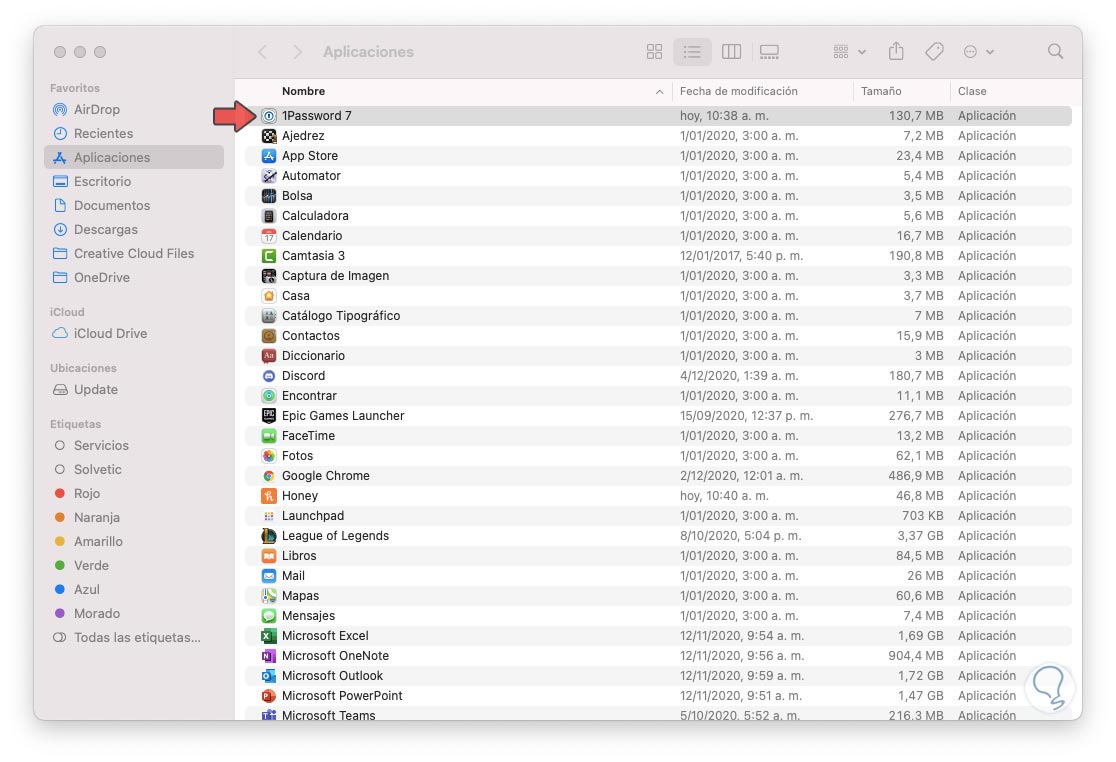Open Recientes in the sidebar
1116x762 pixels.
[103, 133]
